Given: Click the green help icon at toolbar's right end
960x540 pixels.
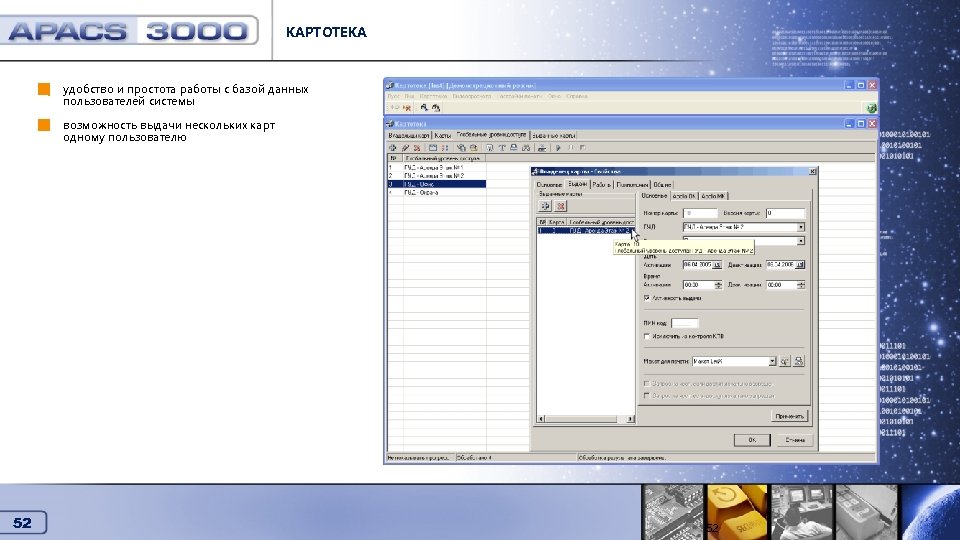Looking at the screenshot, I should tap(871, 108).
